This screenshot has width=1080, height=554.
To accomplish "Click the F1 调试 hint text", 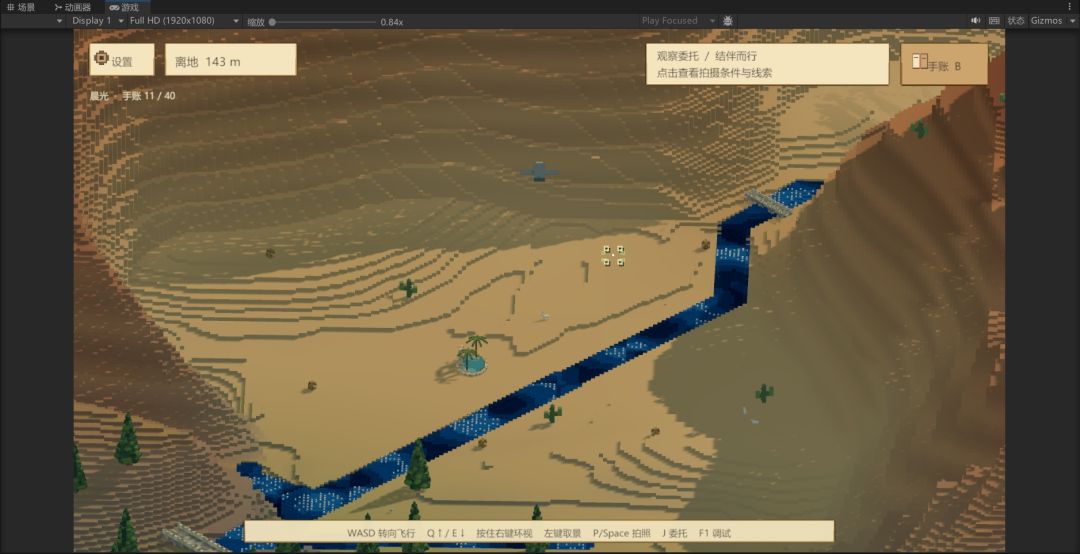I will (714, 533).
